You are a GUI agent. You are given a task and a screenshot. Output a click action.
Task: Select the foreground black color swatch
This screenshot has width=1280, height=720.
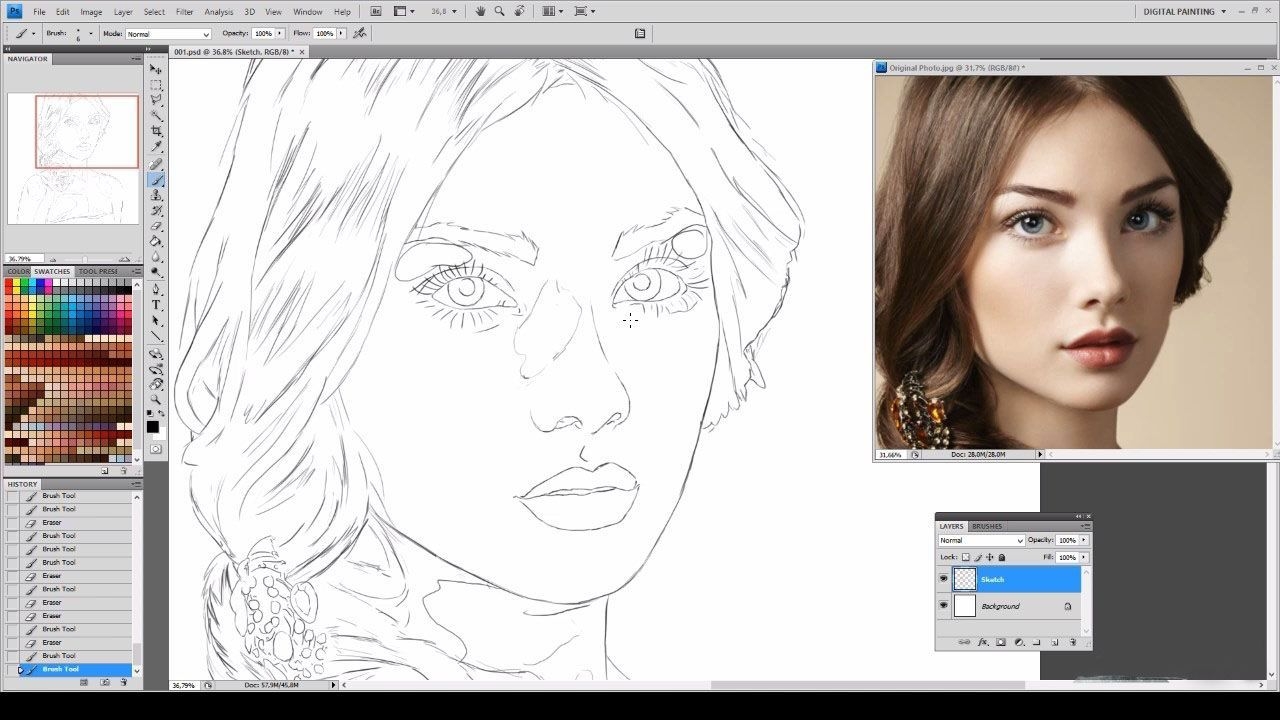tap(152, 426)
